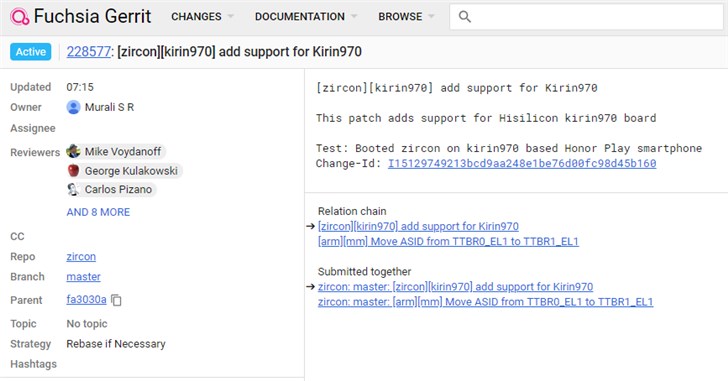Click the Fuchsia Gerrit logo icon
This screenshot has width=728, height=381.
point(20,17)
